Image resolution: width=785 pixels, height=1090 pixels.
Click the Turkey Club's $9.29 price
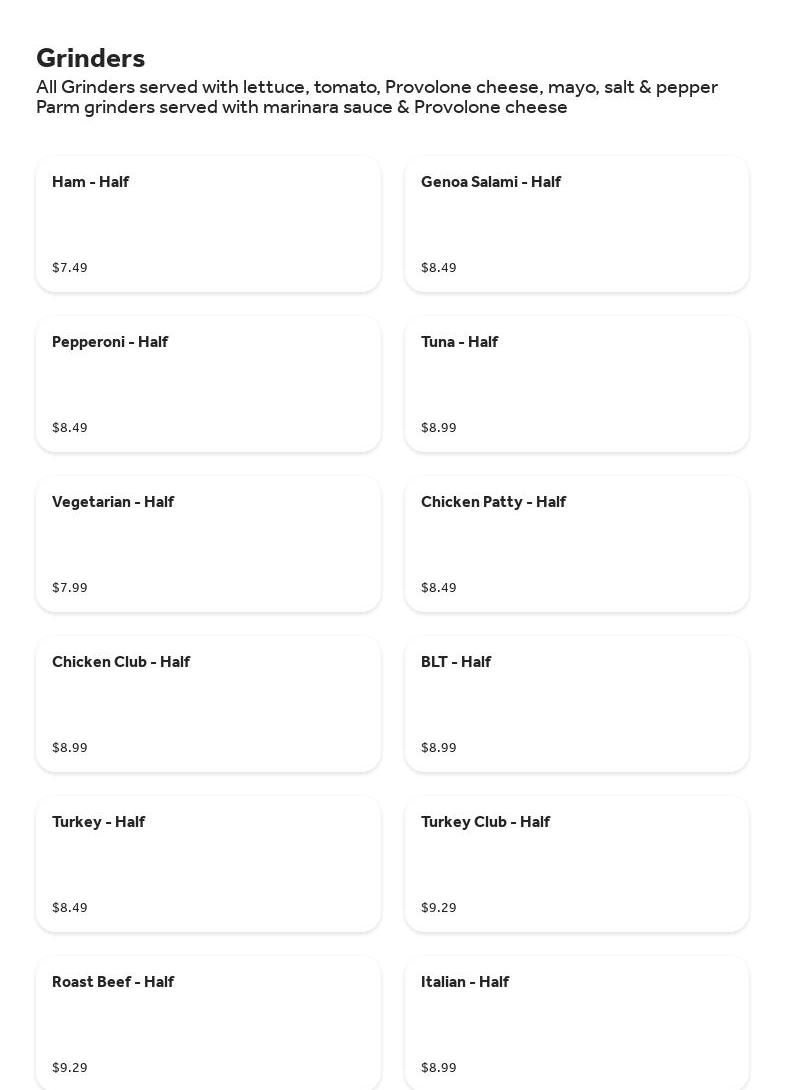coord(439,908)
